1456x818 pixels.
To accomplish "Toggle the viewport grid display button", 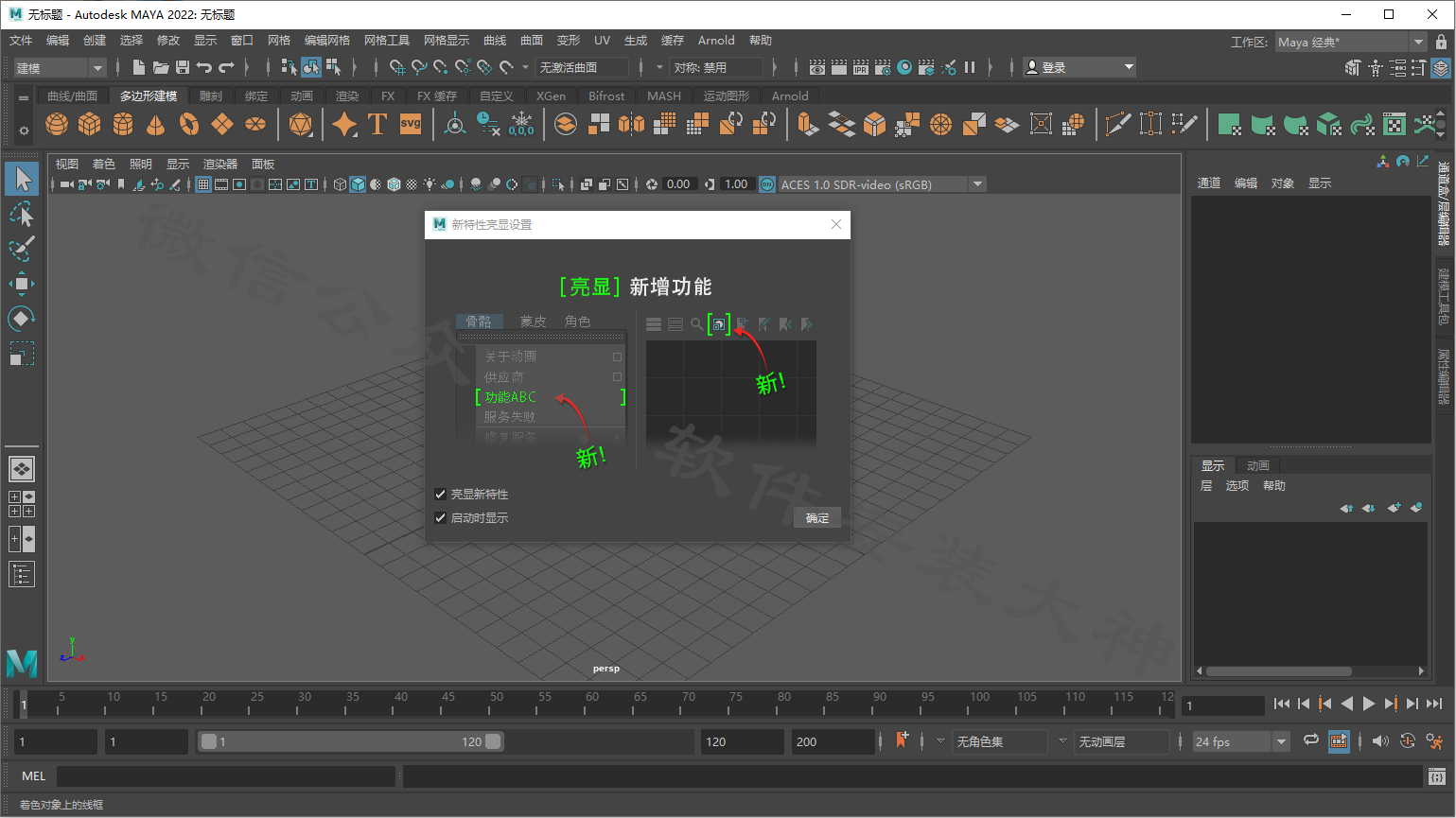I will pos(203,184).
